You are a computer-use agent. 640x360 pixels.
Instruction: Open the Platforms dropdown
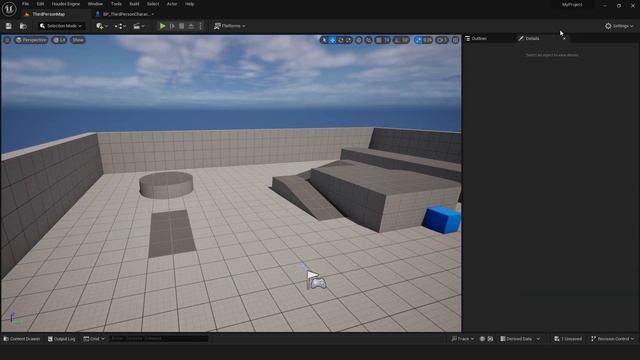229,26
